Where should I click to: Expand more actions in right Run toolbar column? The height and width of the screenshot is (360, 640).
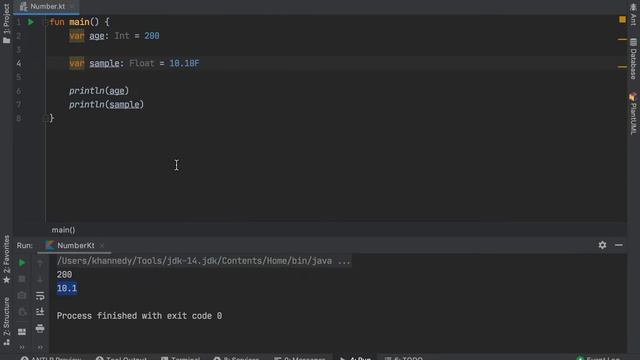pyautogui.click(x=40, y=347)
